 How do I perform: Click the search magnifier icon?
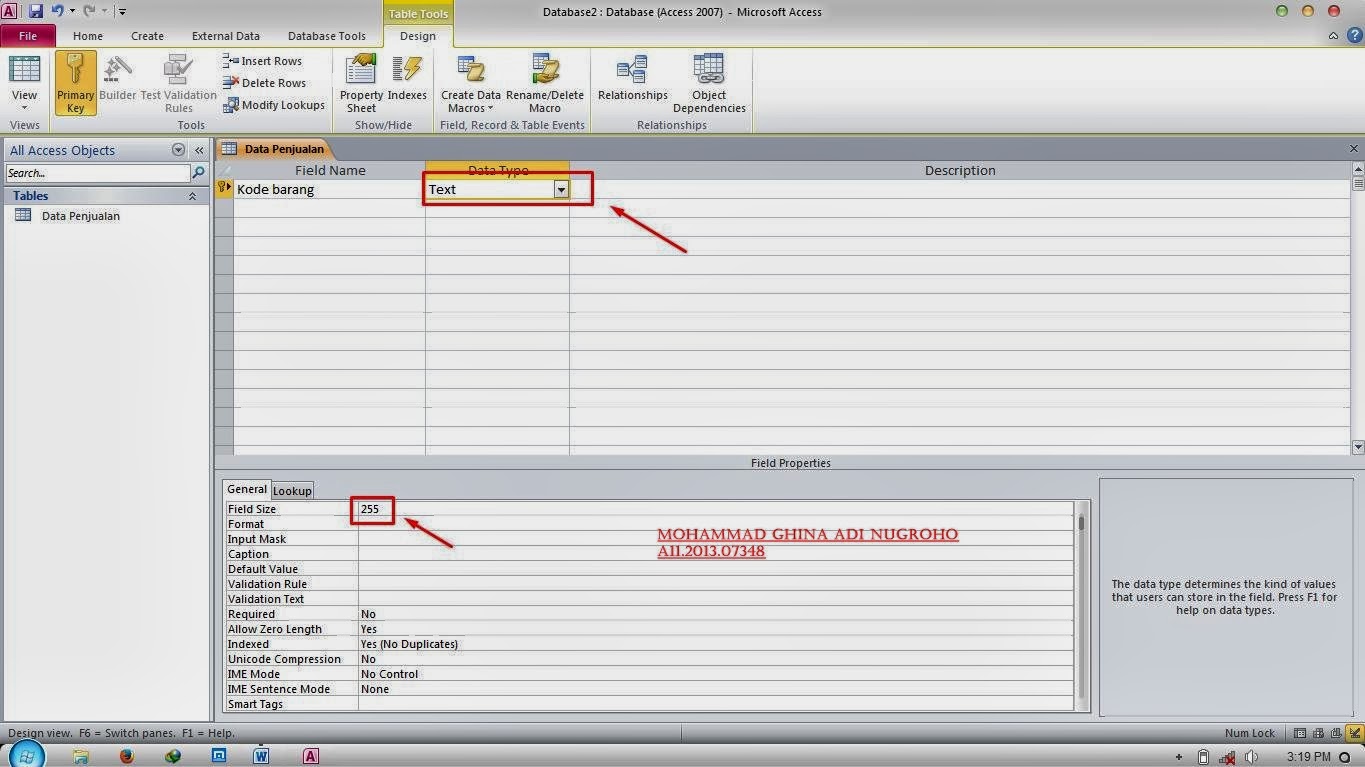click(198, 173)
